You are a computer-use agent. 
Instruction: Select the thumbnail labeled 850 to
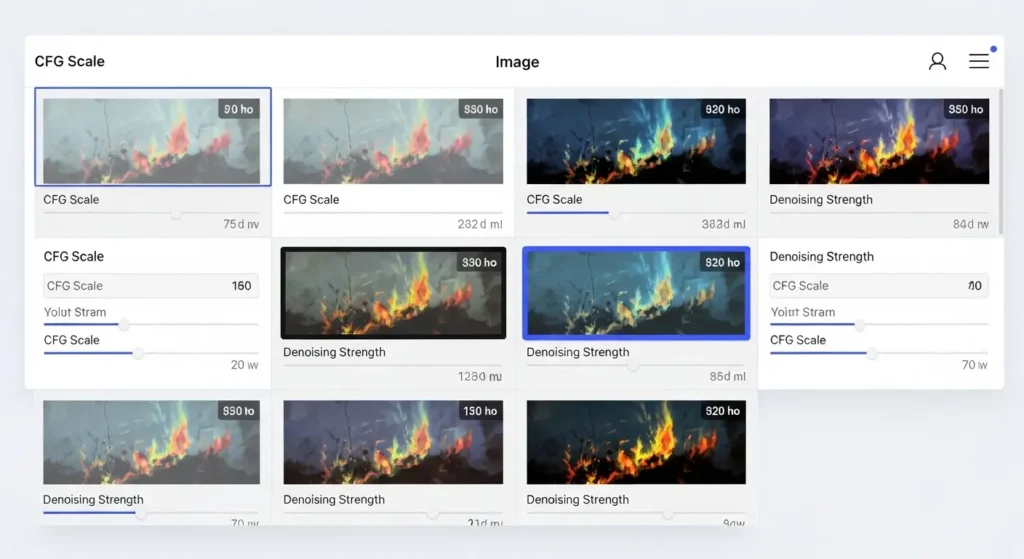[151, 442]
